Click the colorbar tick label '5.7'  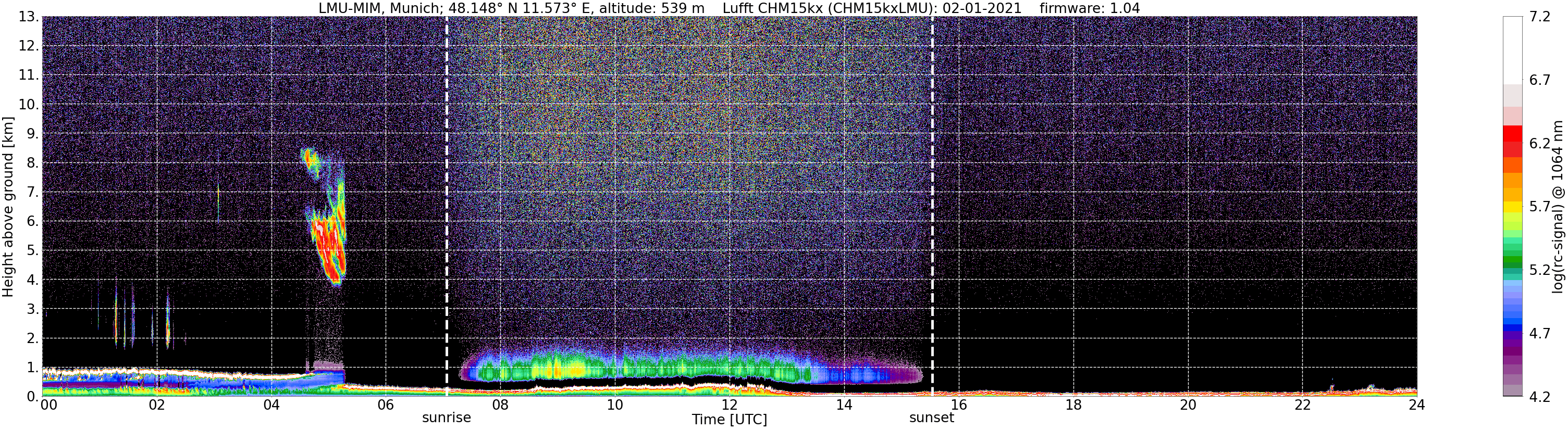pos(1540,206)
